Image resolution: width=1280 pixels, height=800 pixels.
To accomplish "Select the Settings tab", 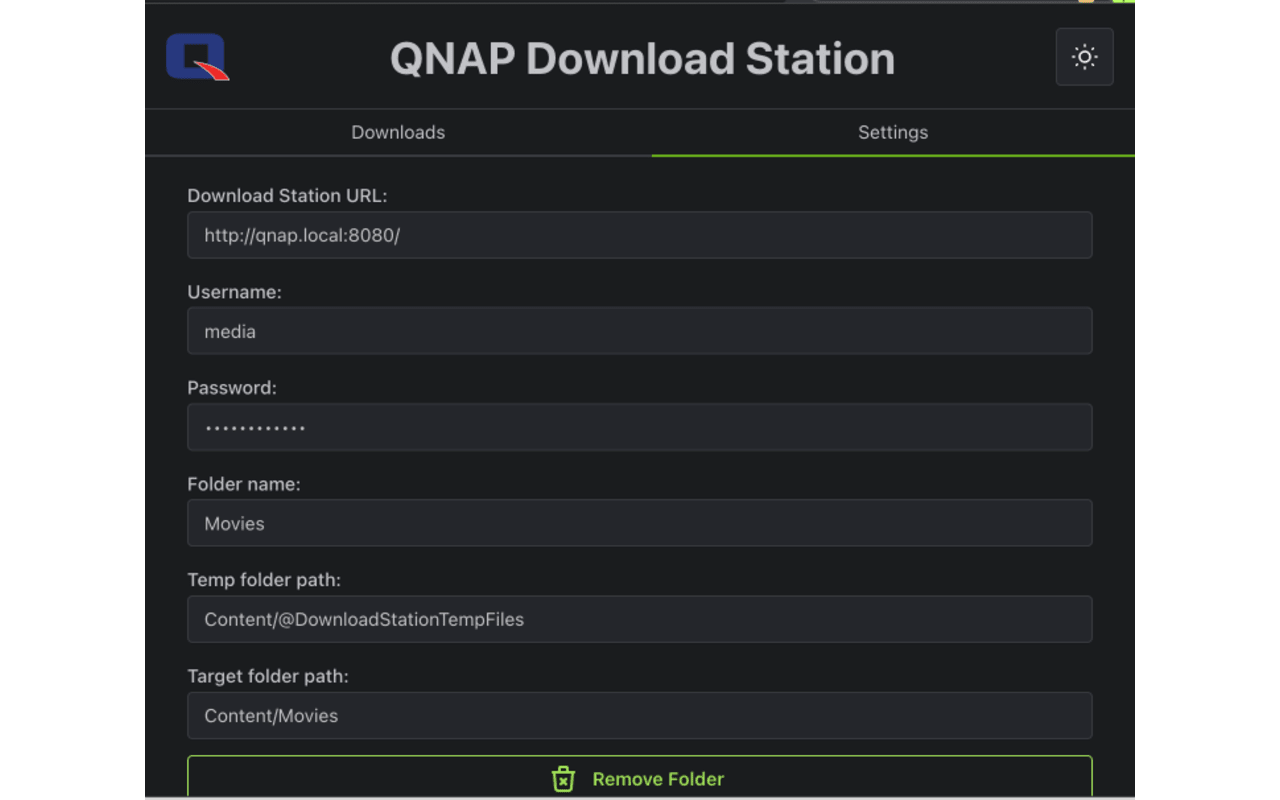I will (x=893, y=132).
